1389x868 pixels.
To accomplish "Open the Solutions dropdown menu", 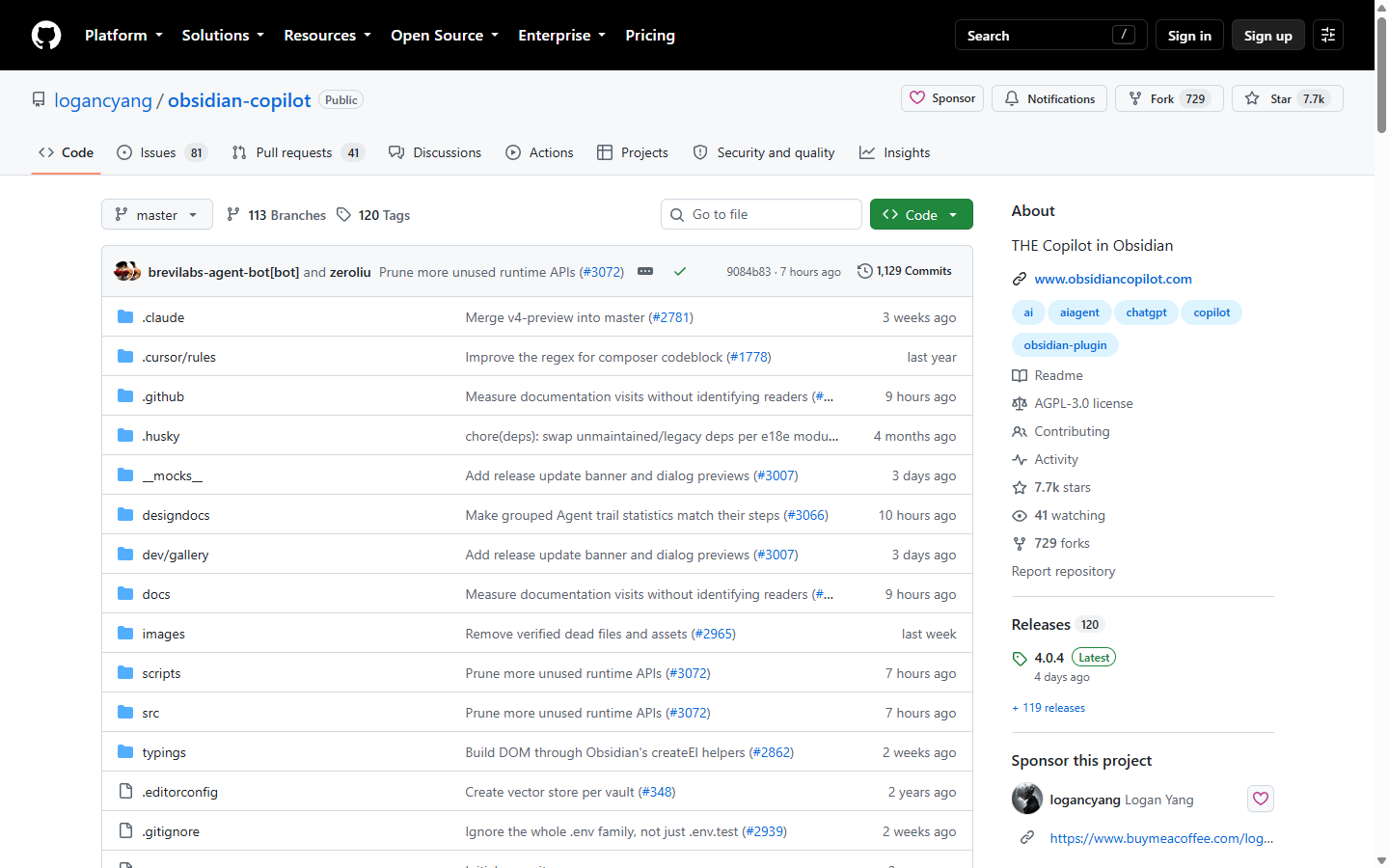I will [x=223, y=35].
